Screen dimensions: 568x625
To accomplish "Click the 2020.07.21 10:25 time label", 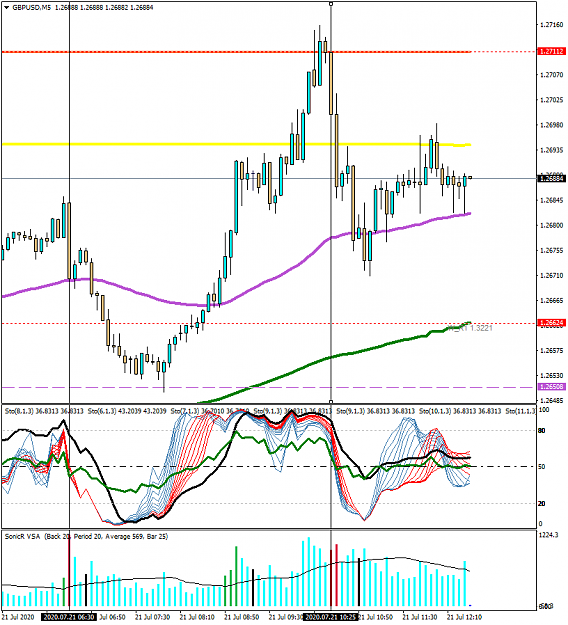I will [x=330, y=617].
